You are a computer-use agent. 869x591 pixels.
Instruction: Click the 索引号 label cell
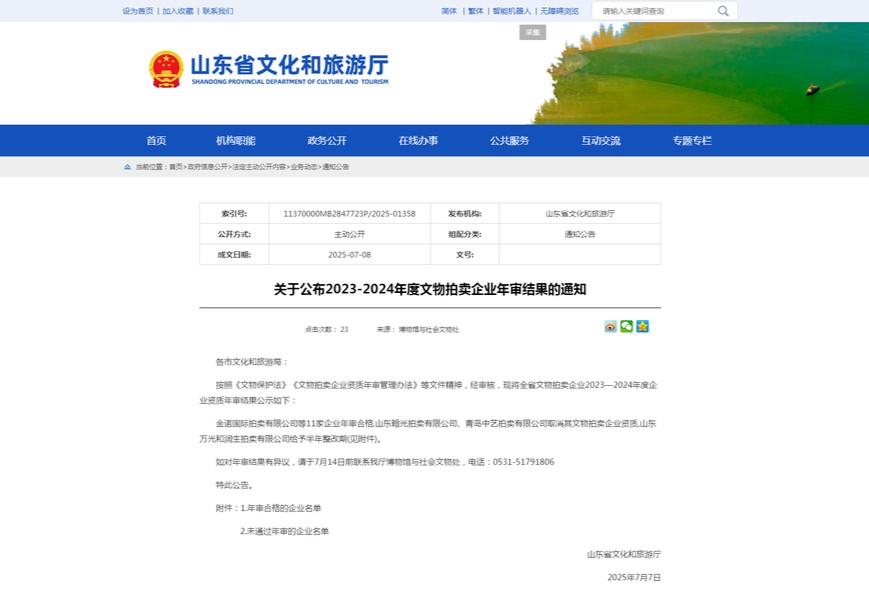click(234, 213)
